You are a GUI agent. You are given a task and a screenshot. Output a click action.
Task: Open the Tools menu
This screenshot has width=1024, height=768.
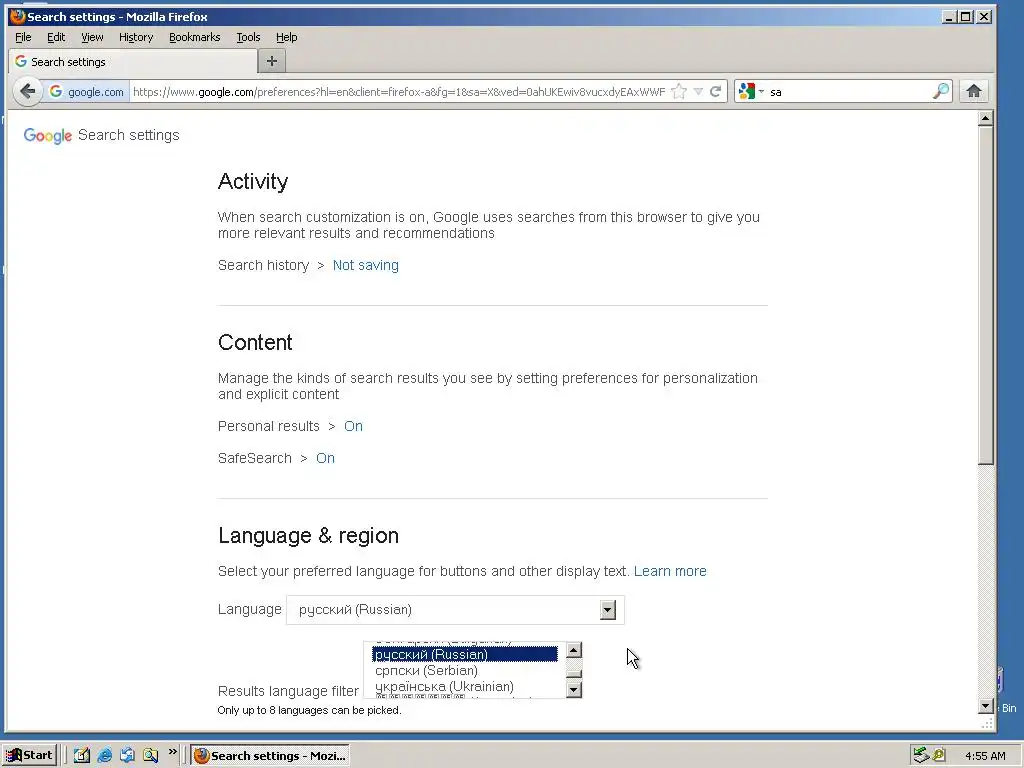click(248, 37)
